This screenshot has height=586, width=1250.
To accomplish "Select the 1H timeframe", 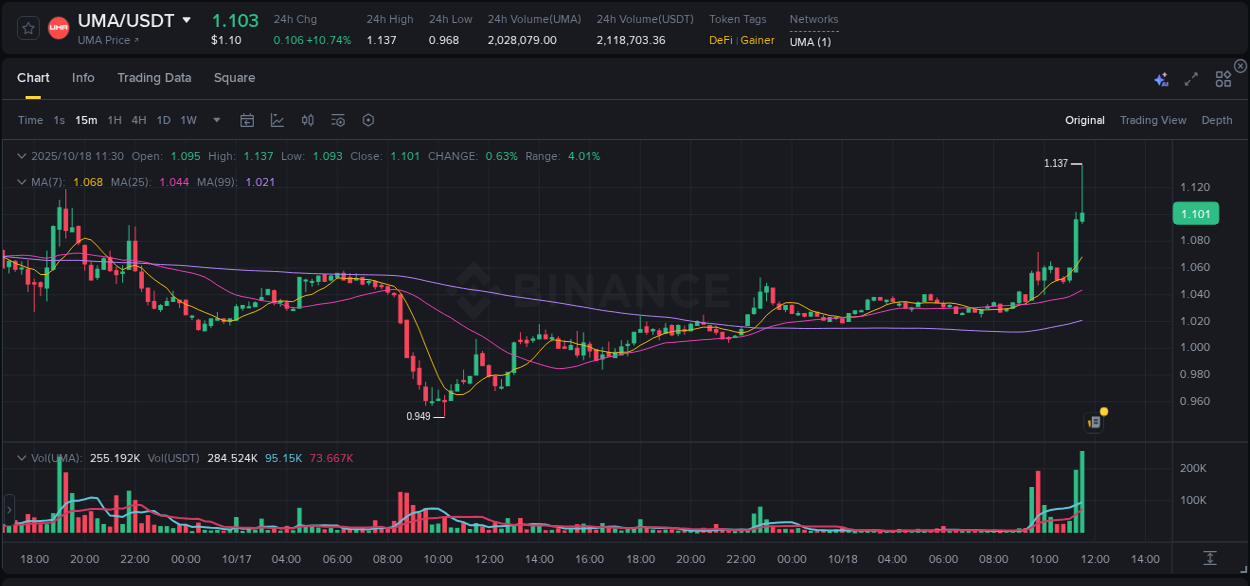I will [114, 120].
